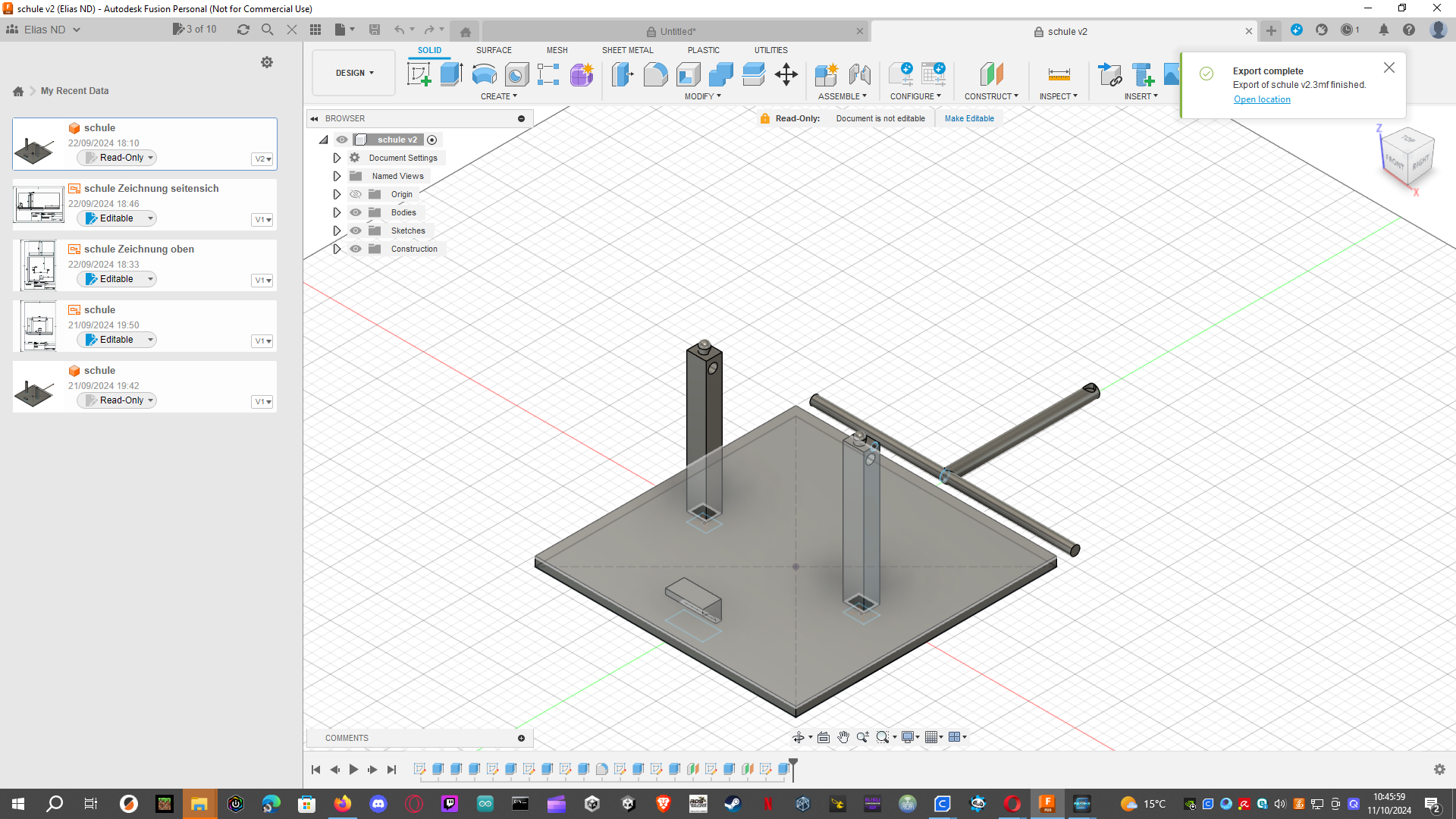
Task: Open the DESIGN workspace dropdown
Action: pyautogui.click(x=354, y=73)
